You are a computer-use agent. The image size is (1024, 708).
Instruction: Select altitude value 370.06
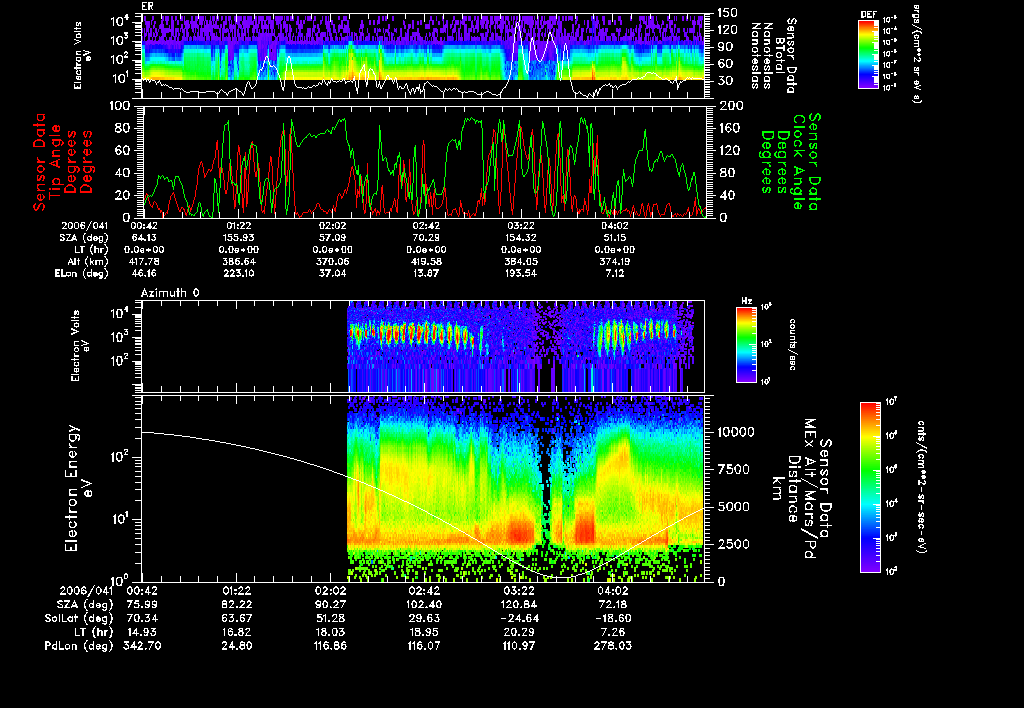pos(333,261)
